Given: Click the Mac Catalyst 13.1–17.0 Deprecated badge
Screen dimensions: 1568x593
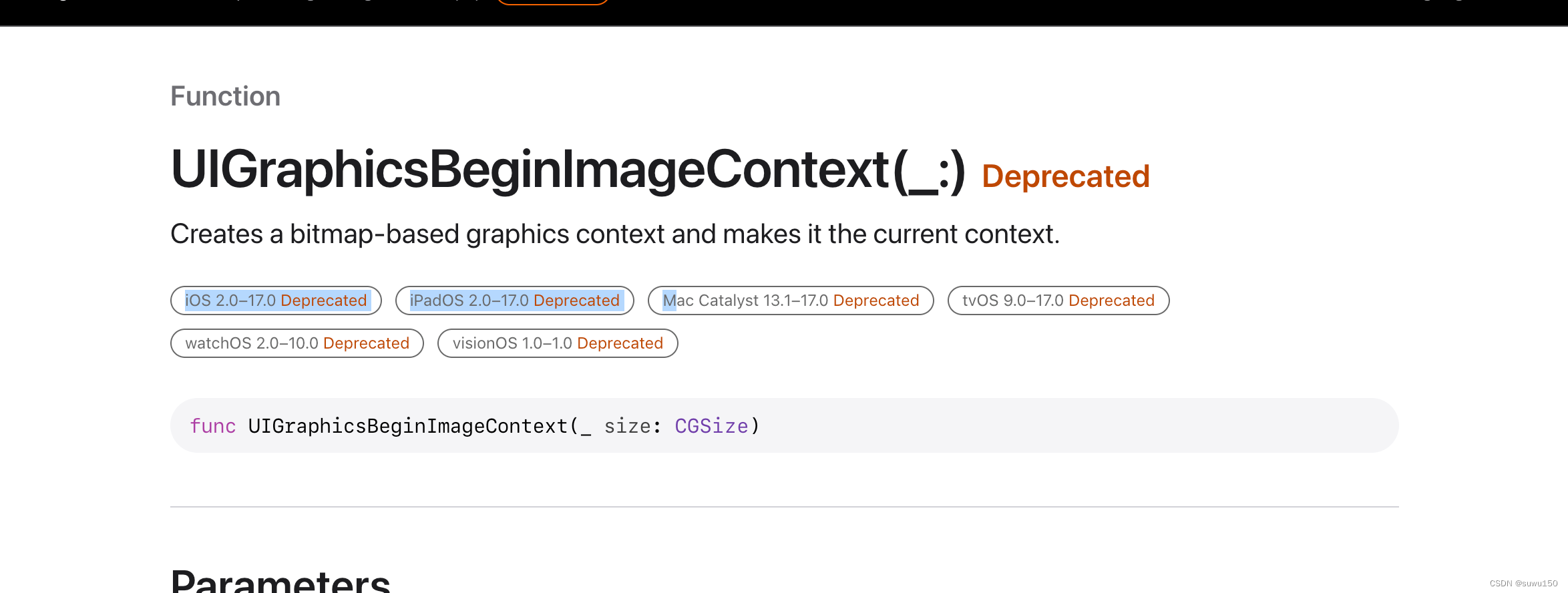Looking at the screenshot, I should [791, 301].
